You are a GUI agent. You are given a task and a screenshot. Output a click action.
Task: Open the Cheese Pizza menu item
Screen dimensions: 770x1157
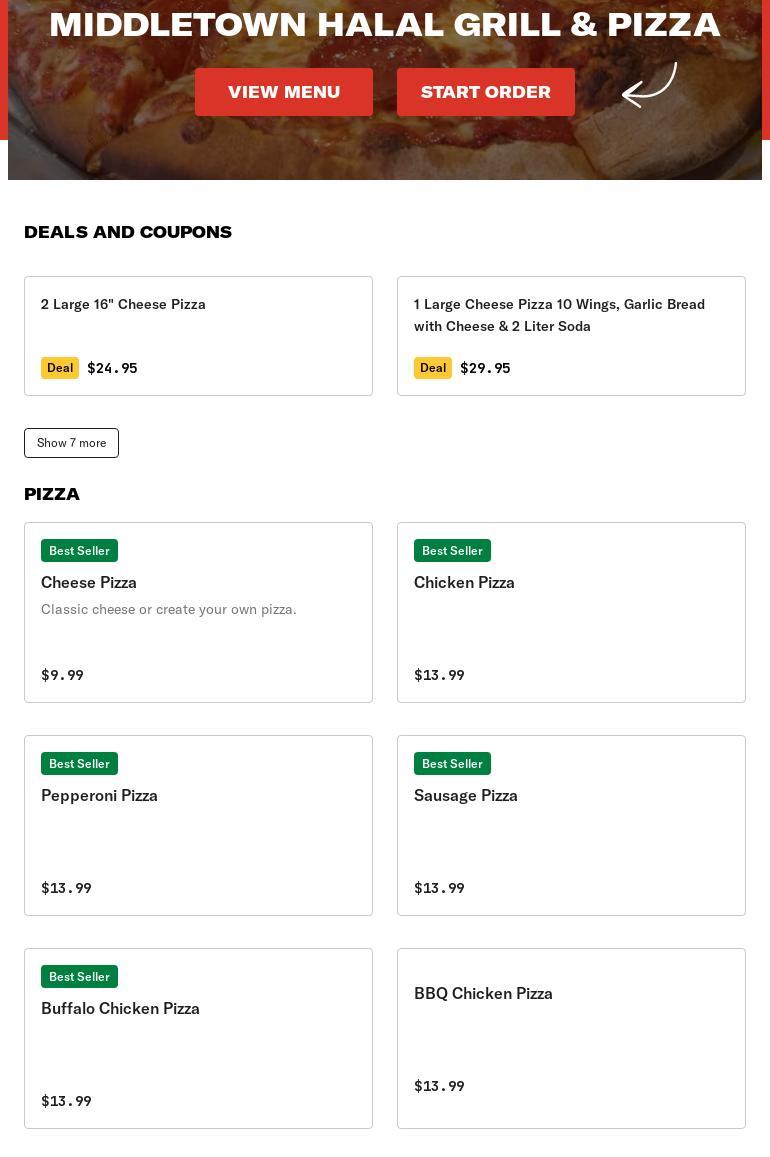point(198,612)
